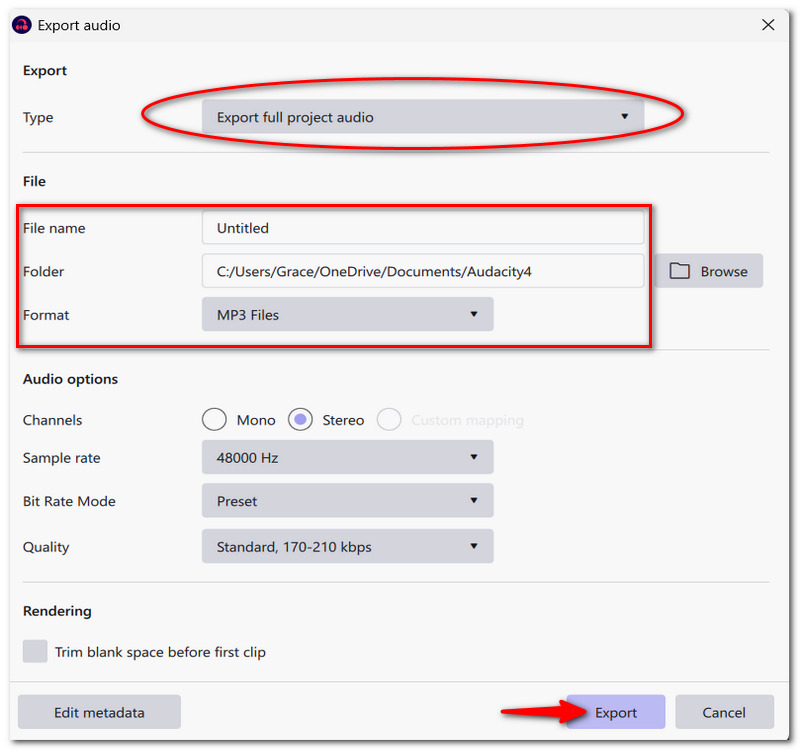Click the Format label

click(46, 315)
